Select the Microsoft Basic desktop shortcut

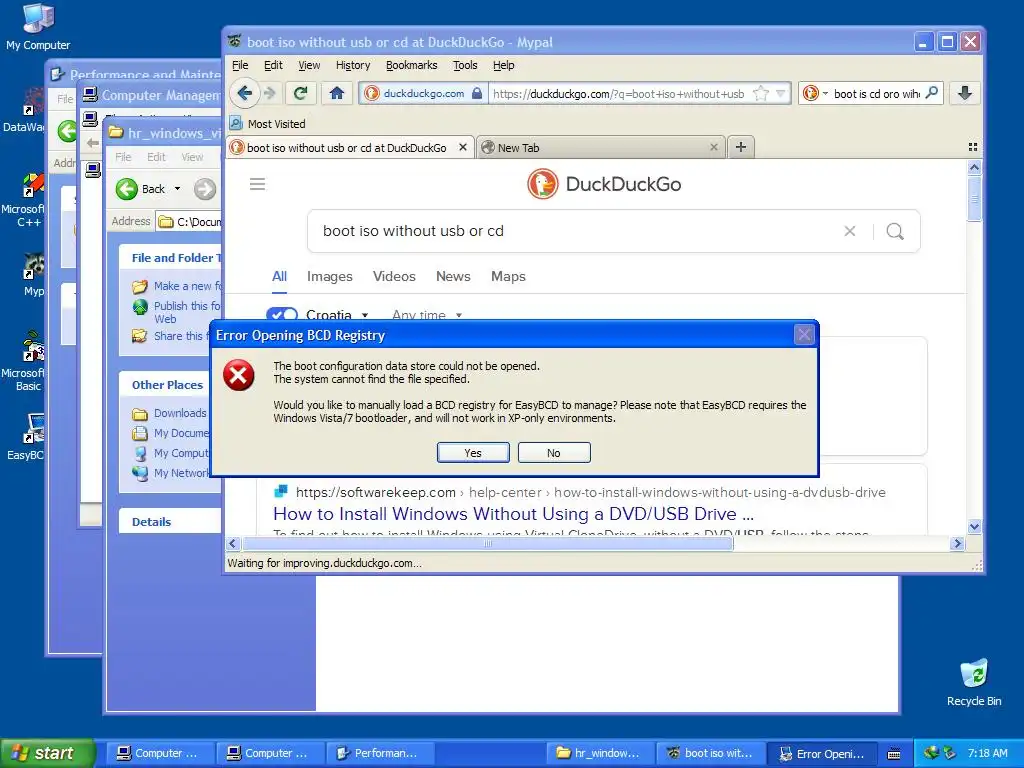point(24,360)
